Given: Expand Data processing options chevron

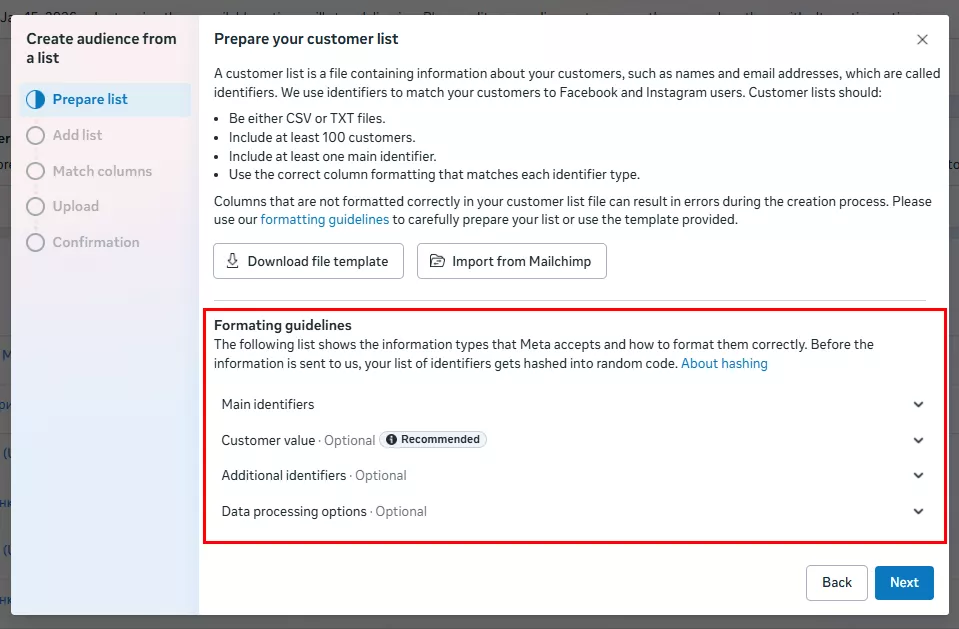Looking at the screenshot, I should click(918, 511).
